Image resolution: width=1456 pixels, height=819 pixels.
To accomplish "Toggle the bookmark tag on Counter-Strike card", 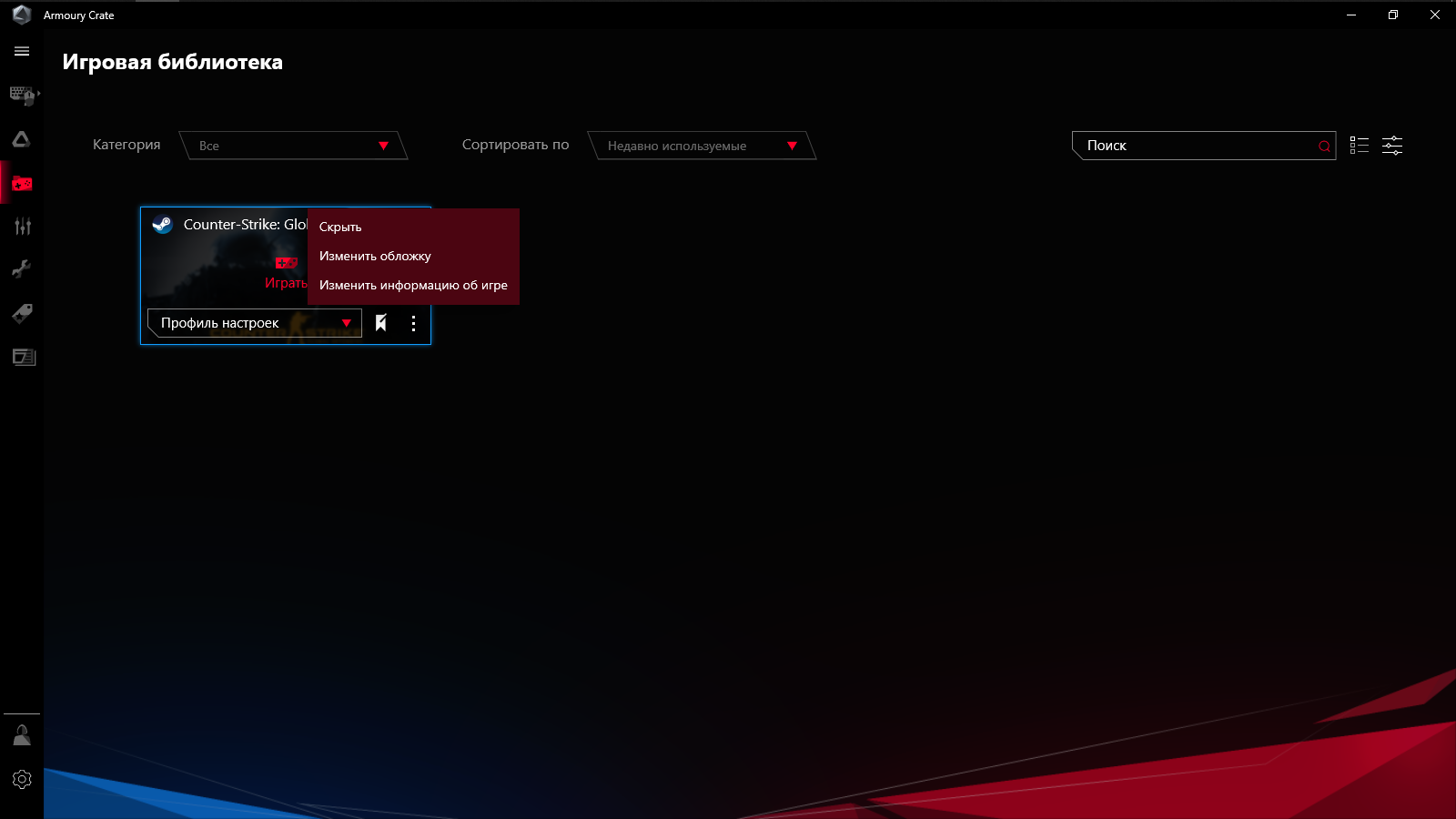I will tap(381, 323).
